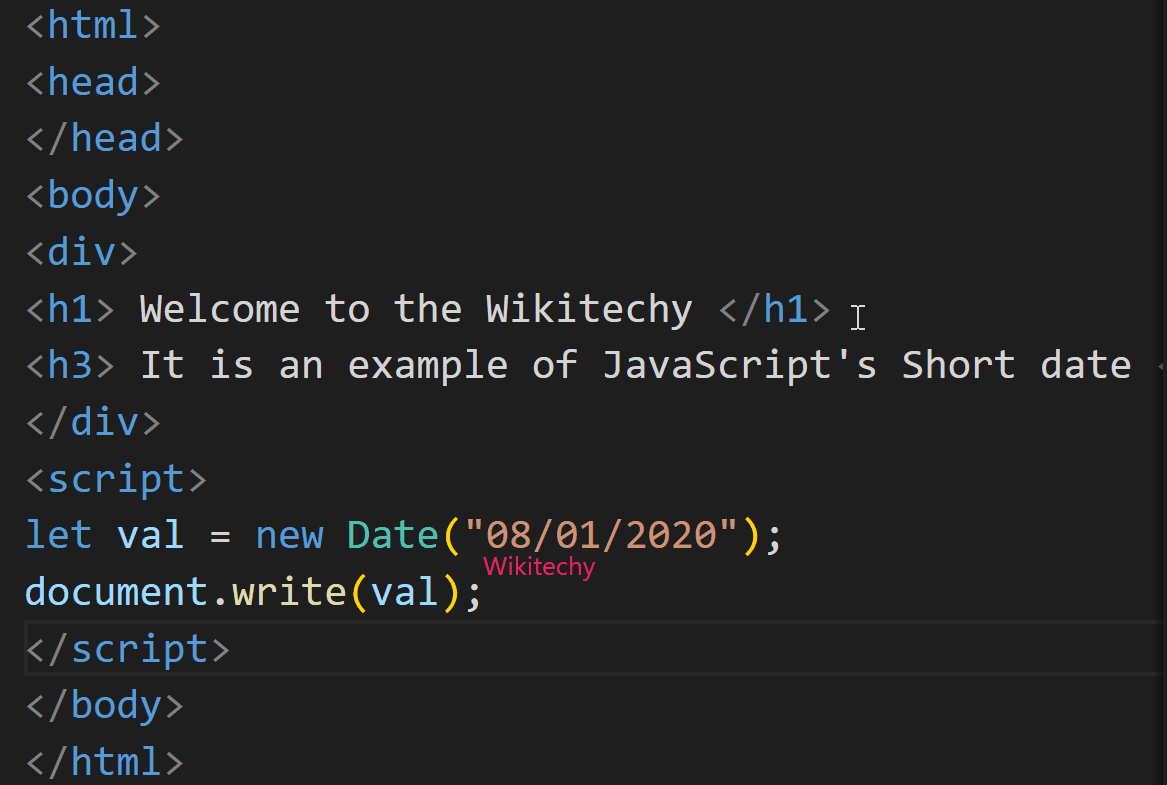The image size is (1167, 785).
Task: Click the word JavaScript's in the h3 line
Action: (x=740, y=364)
